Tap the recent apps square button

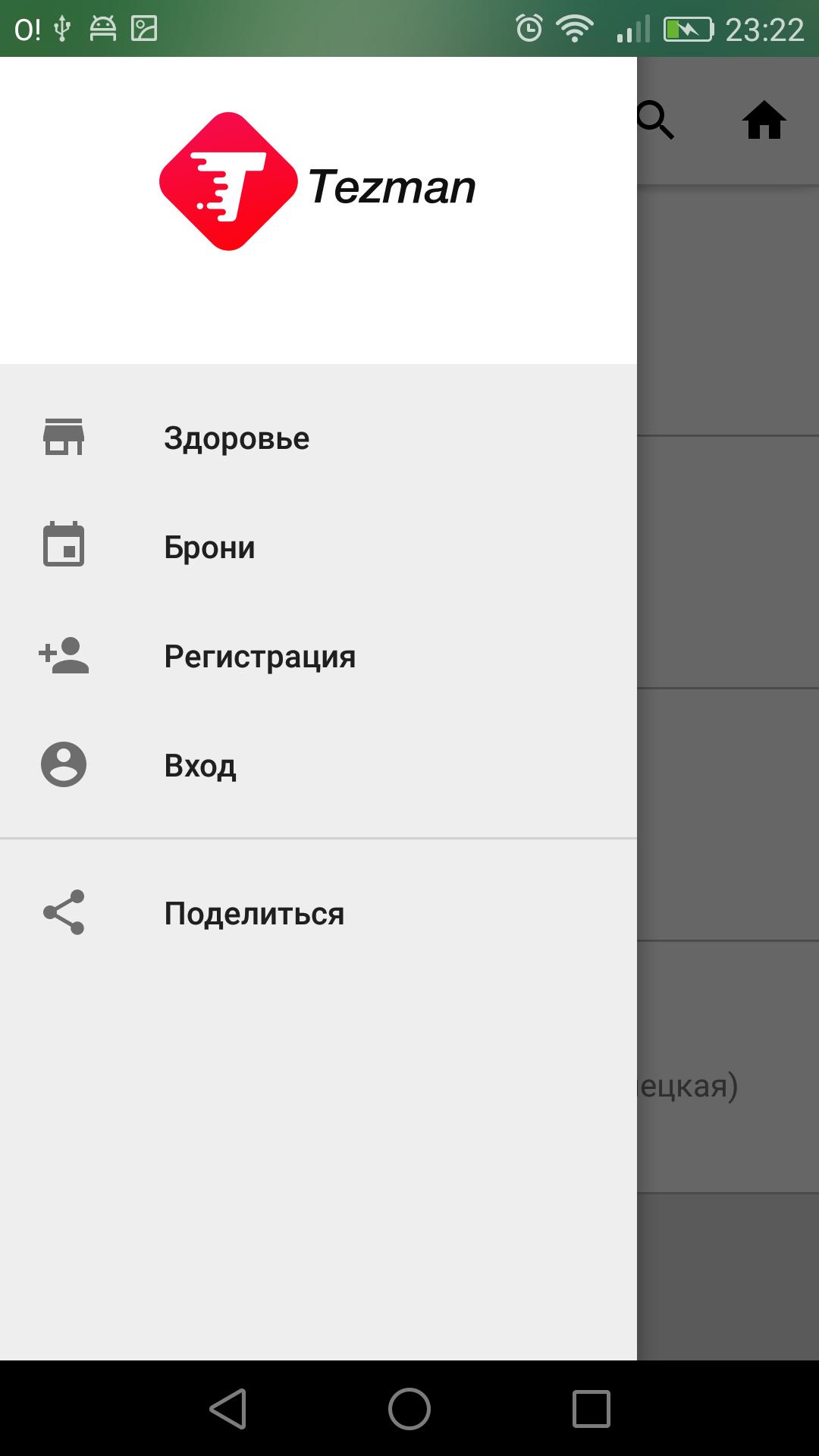coord(591,1409)
